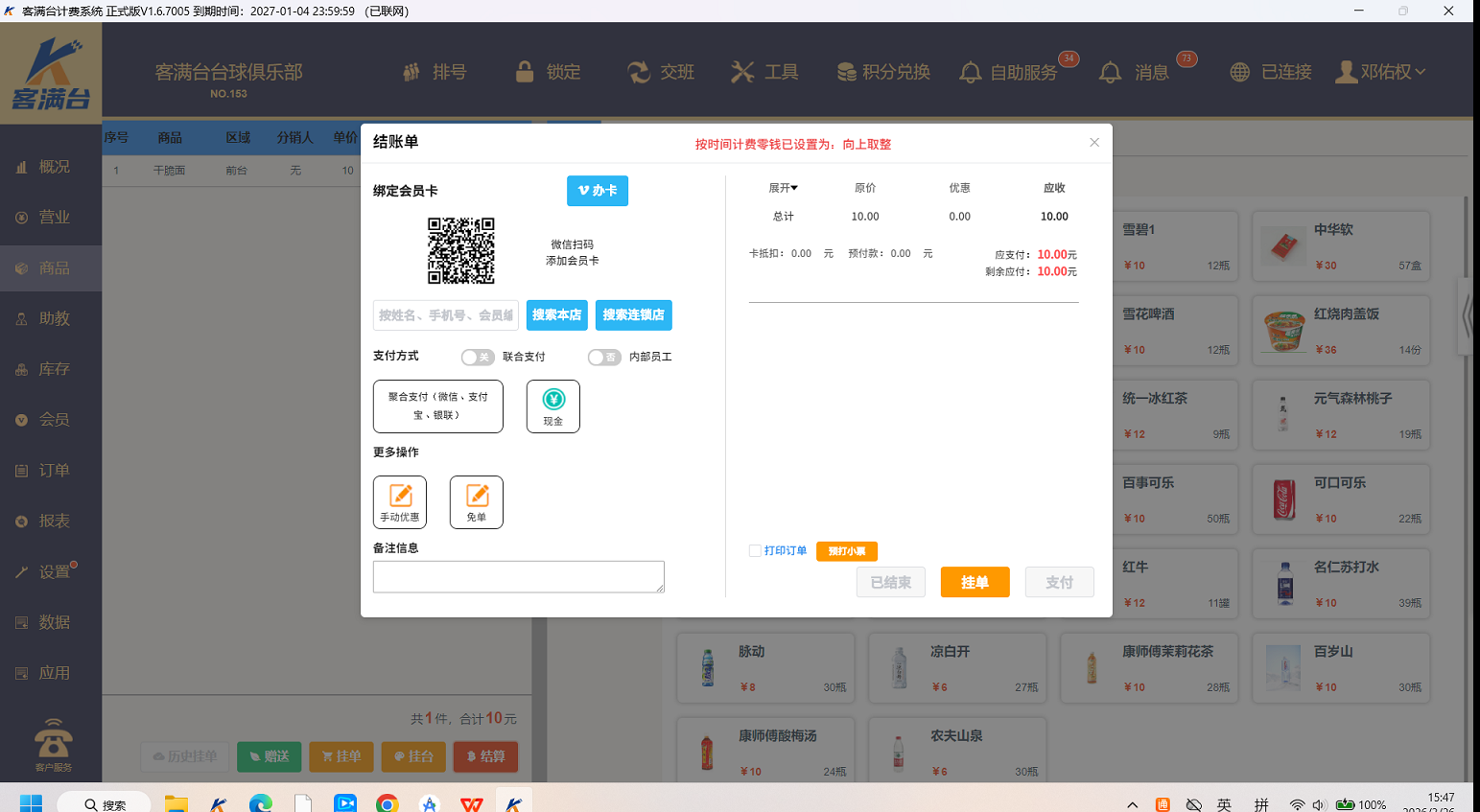Screen dimensions: 1480x812
Task: Lock the screen via 锁定 icon
Action: point(547,72)
